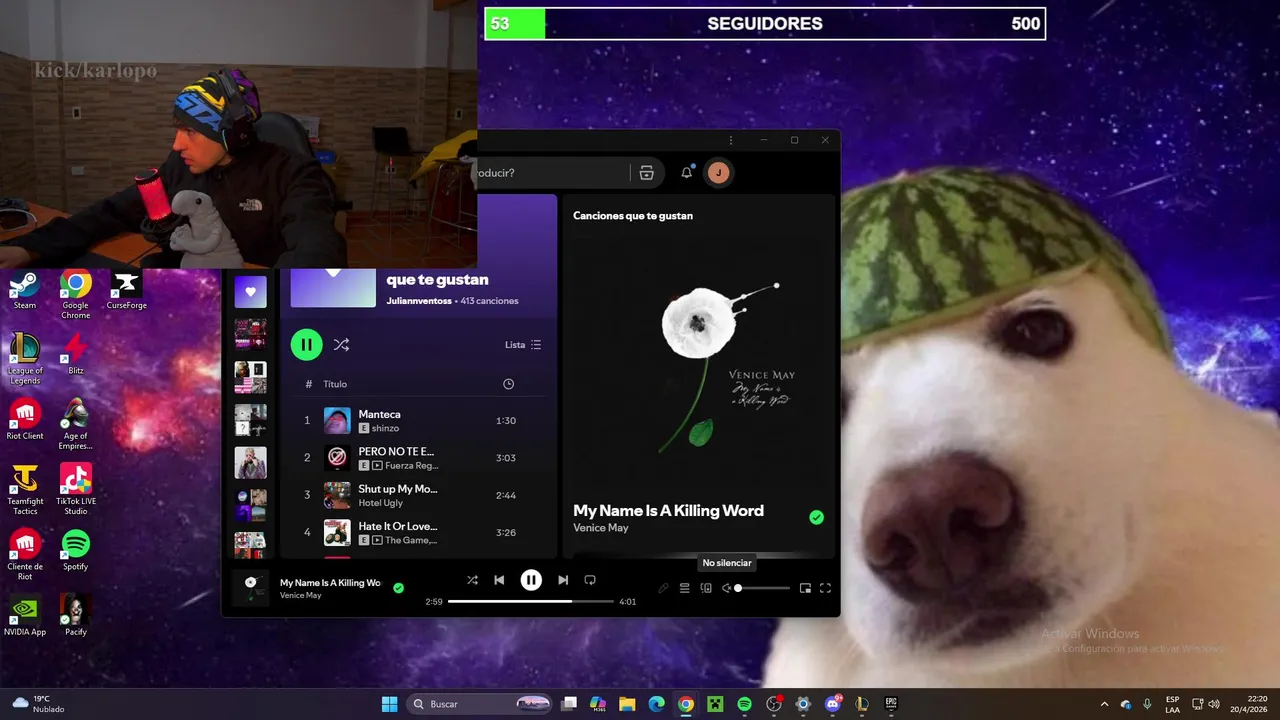
Task: Toggle repeat mode in the player bar
Action: (590, 580)
